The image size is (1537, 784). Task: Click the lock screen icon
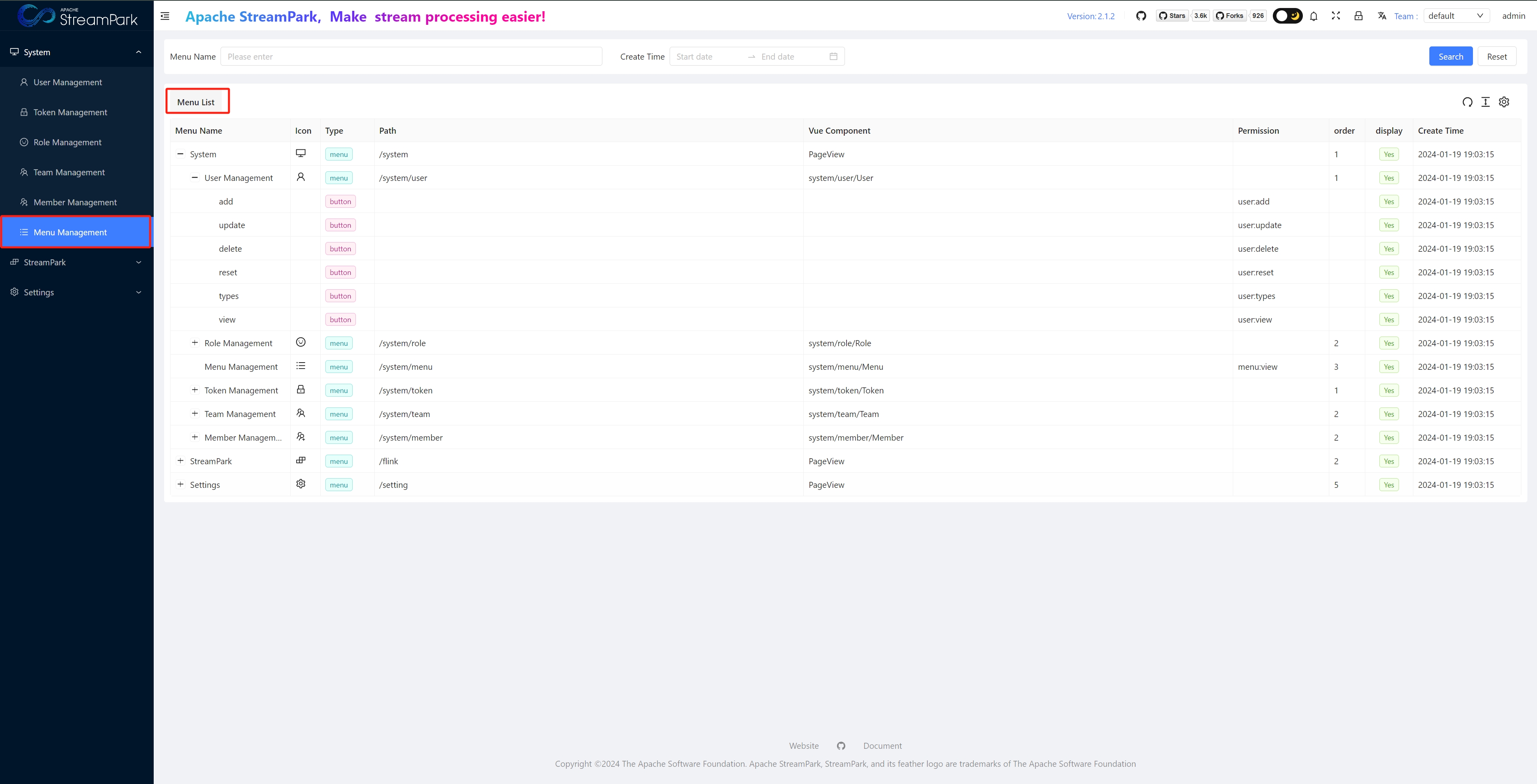coord(1358,16)
